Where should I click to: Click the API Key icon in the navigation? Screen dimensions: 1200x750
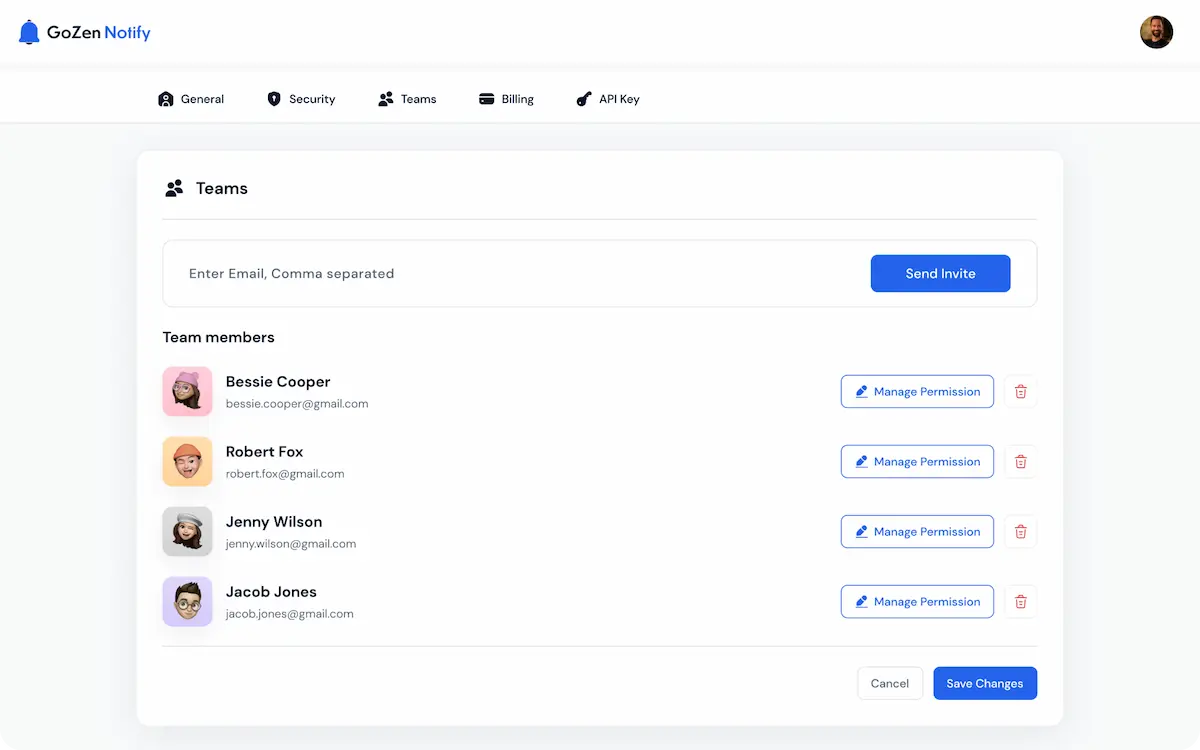pyautogui.click(x=584, y=98)
